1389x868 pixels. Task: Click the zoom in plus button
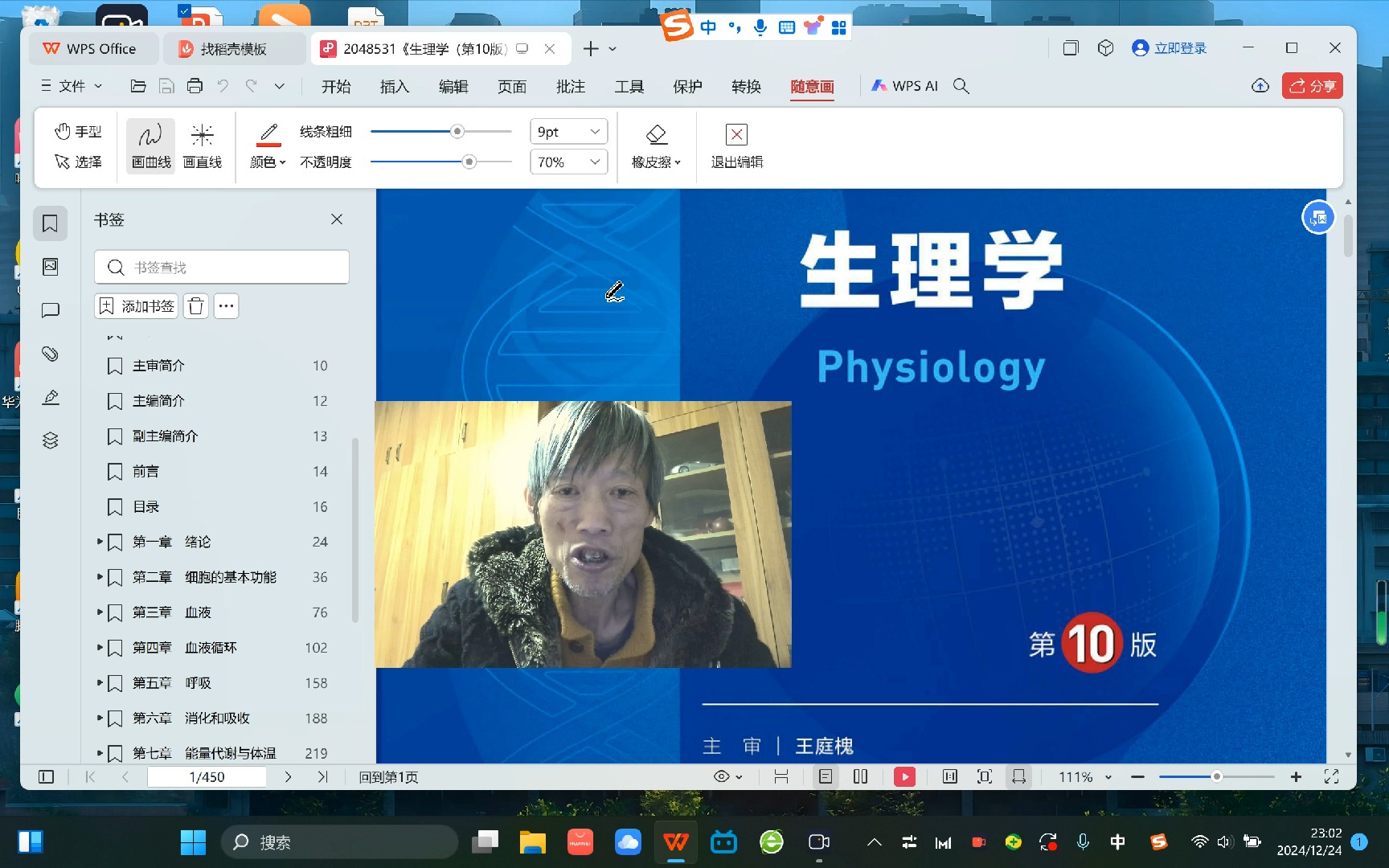coord(1296,777)
